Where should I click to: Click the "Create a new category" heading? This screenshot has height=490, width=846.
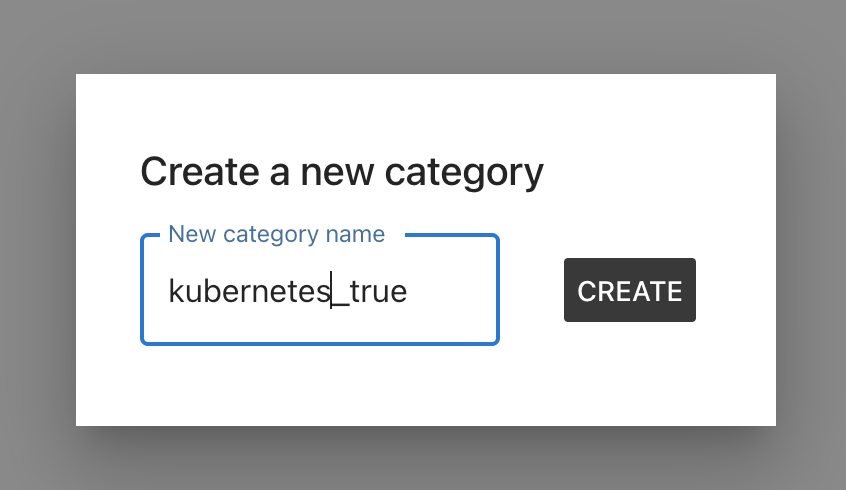(x=342, y=172)
